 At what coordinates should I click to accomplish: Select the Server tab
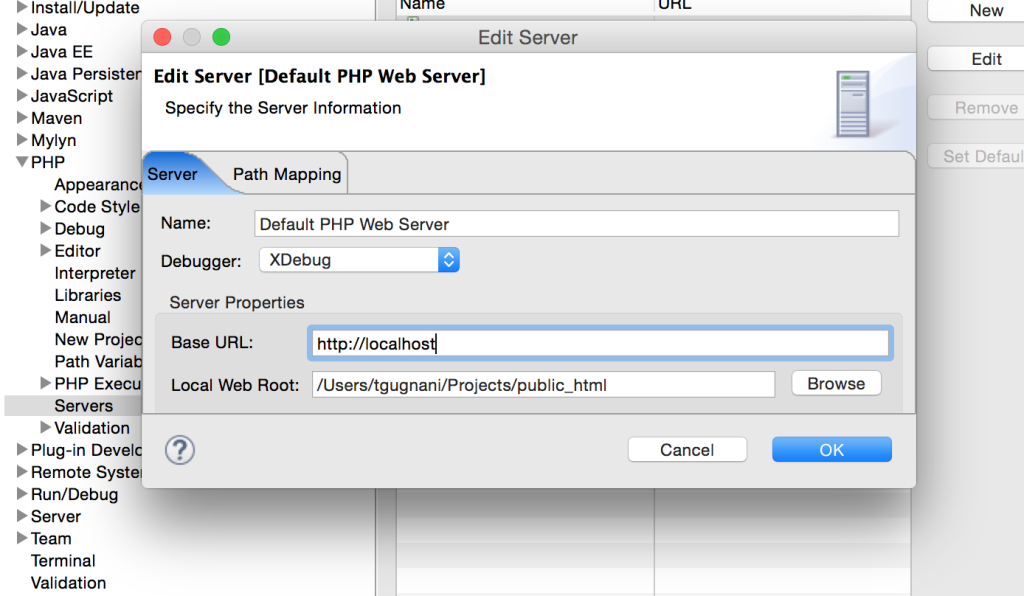point(173,174)
